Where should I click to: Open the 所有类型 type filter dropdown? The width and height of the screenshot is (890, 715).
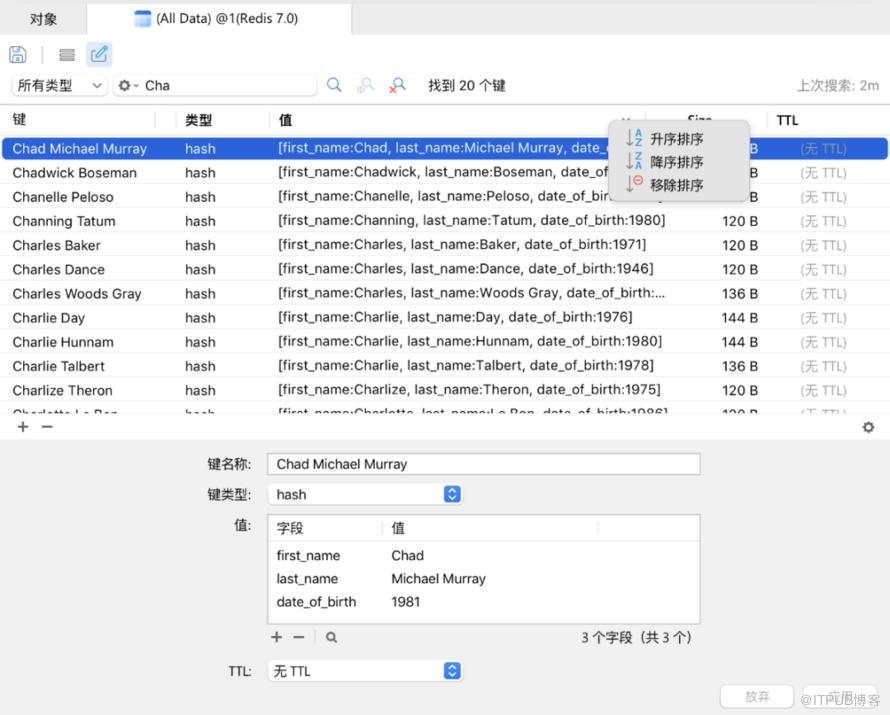tap(59, 86)
